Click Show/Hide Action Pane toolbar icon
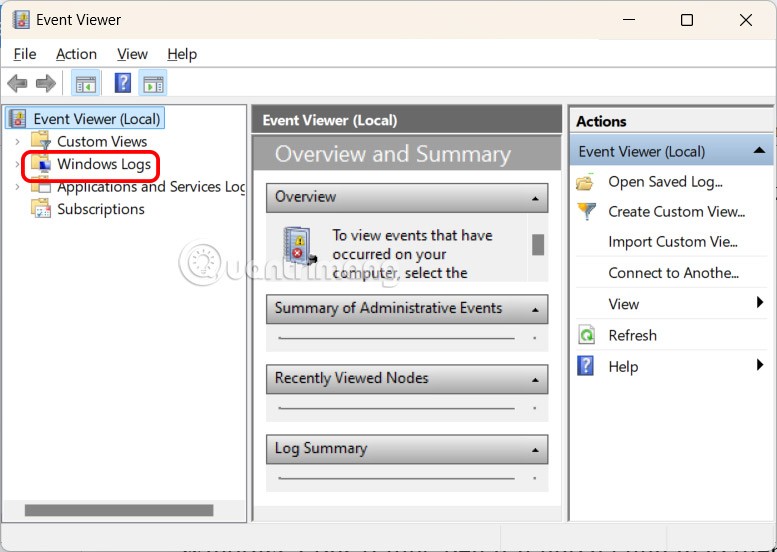Screen dimensions: 777x552 [153, 84]
